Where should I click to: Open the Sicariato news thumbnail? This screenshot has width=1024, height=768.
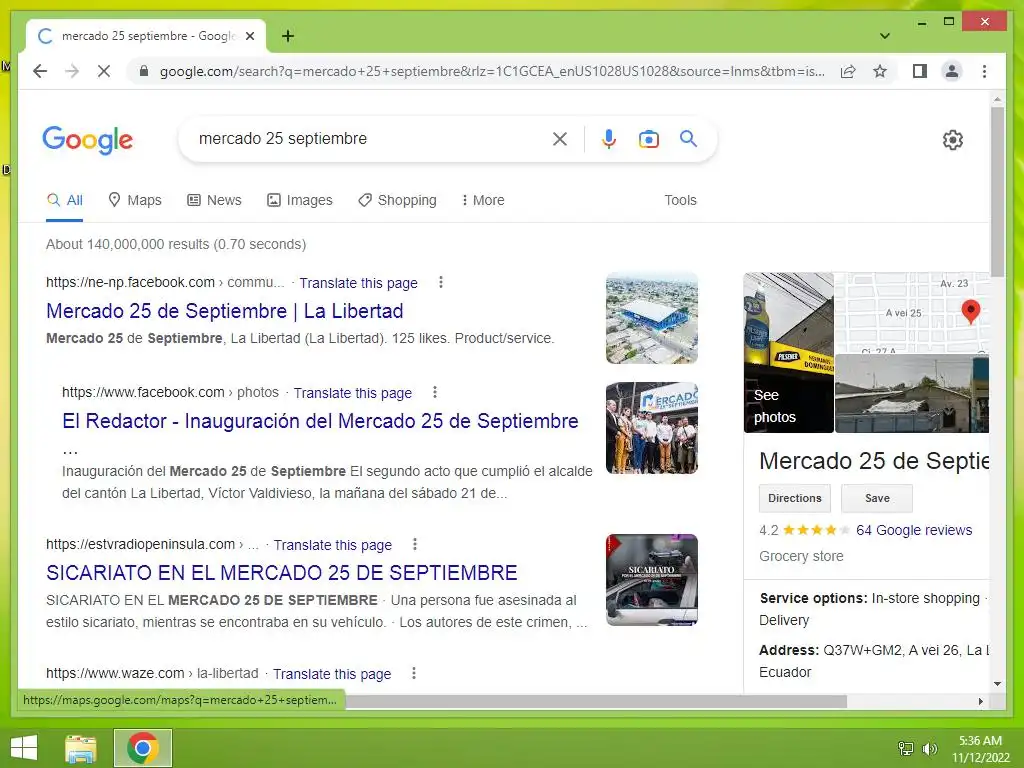coord(652,580)
